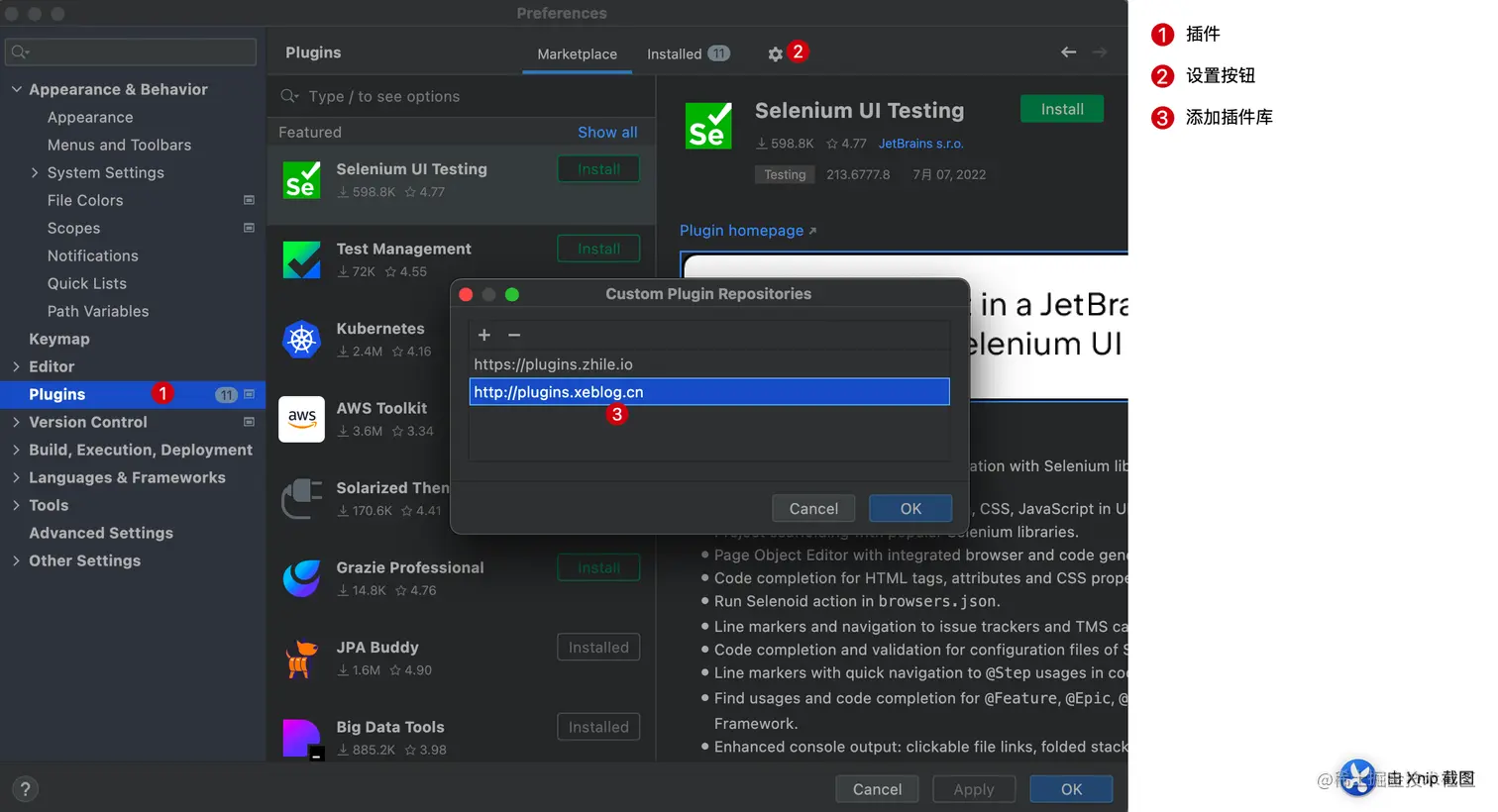1498x812 pixels.
Task: Click project-level marker beside Version Control
Action: pyautogui.click(x=249, y=422)
